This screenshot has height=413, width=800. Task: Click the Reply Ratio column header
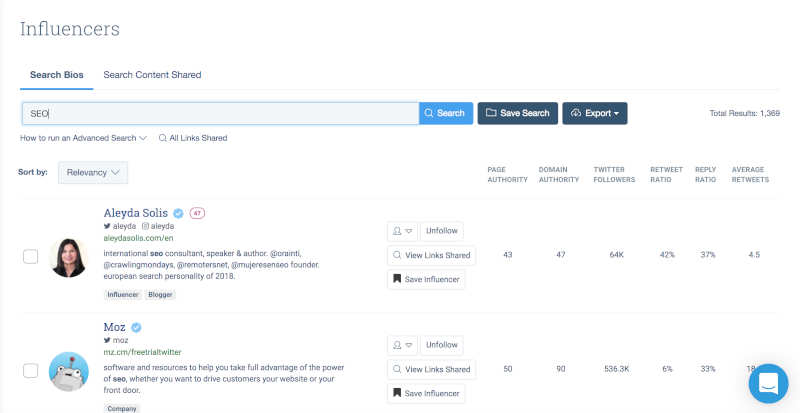pyautogui.click(x=706, y=175)
